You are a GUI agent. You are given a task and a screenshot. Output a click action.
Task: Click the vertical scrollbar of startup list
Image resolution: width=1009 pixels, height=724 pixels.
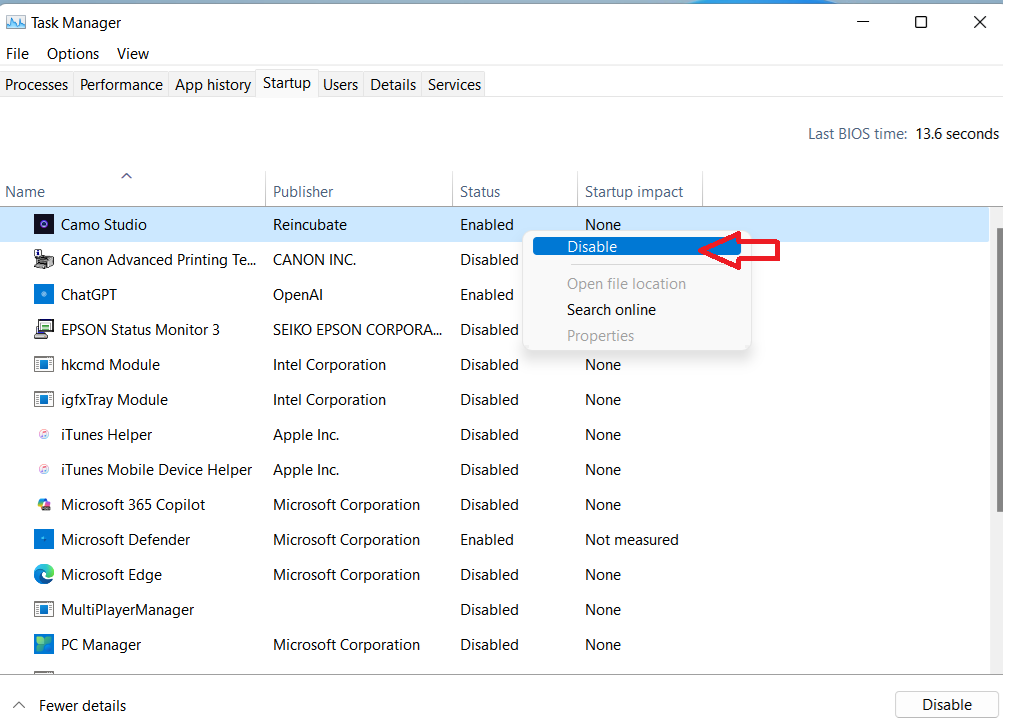click(x=999, y=369)
